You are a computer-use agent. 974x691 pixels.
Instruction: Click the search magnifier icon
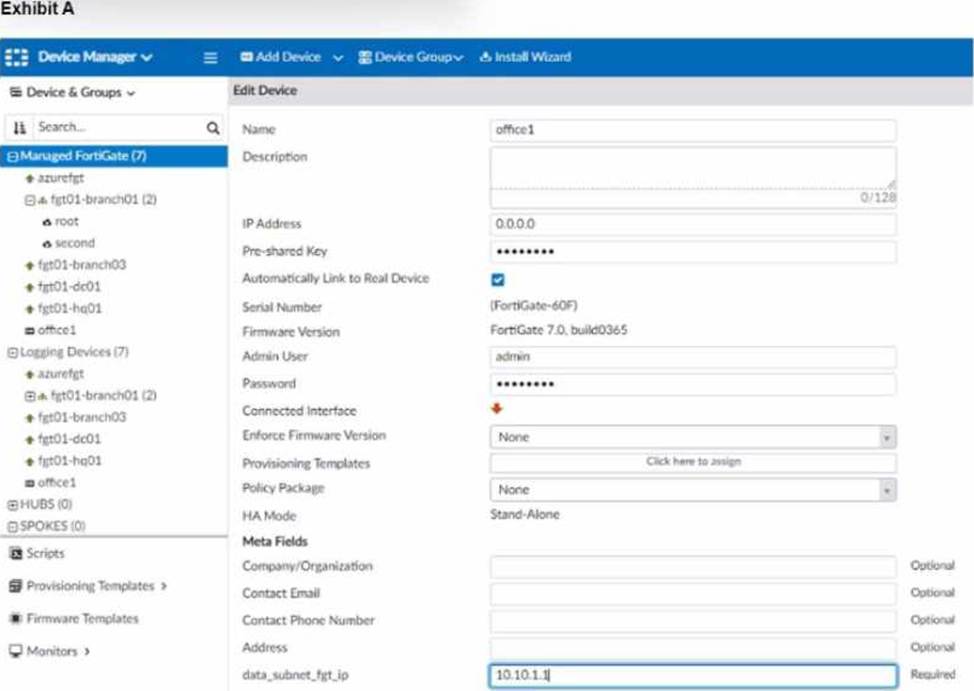coord(212,128)
